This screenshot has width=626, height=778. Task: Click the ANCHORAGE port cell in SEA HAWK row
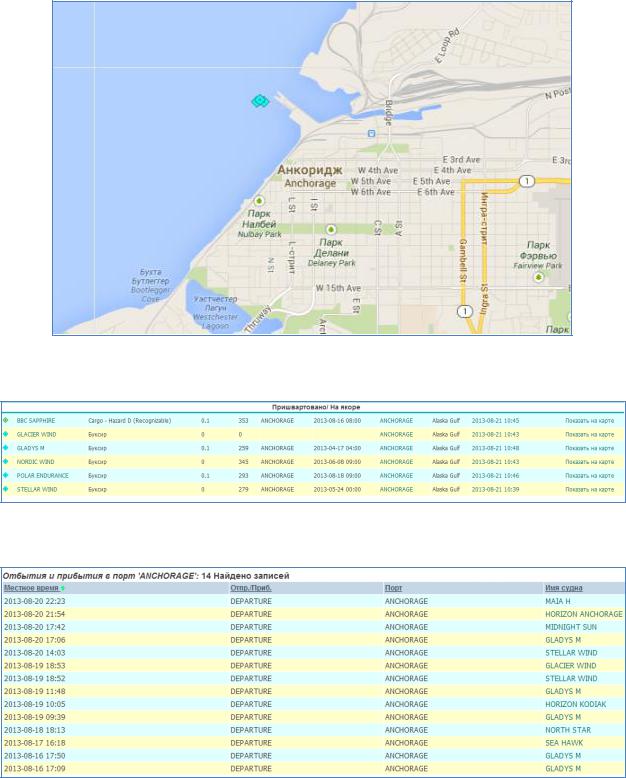[x=406, y=743]
